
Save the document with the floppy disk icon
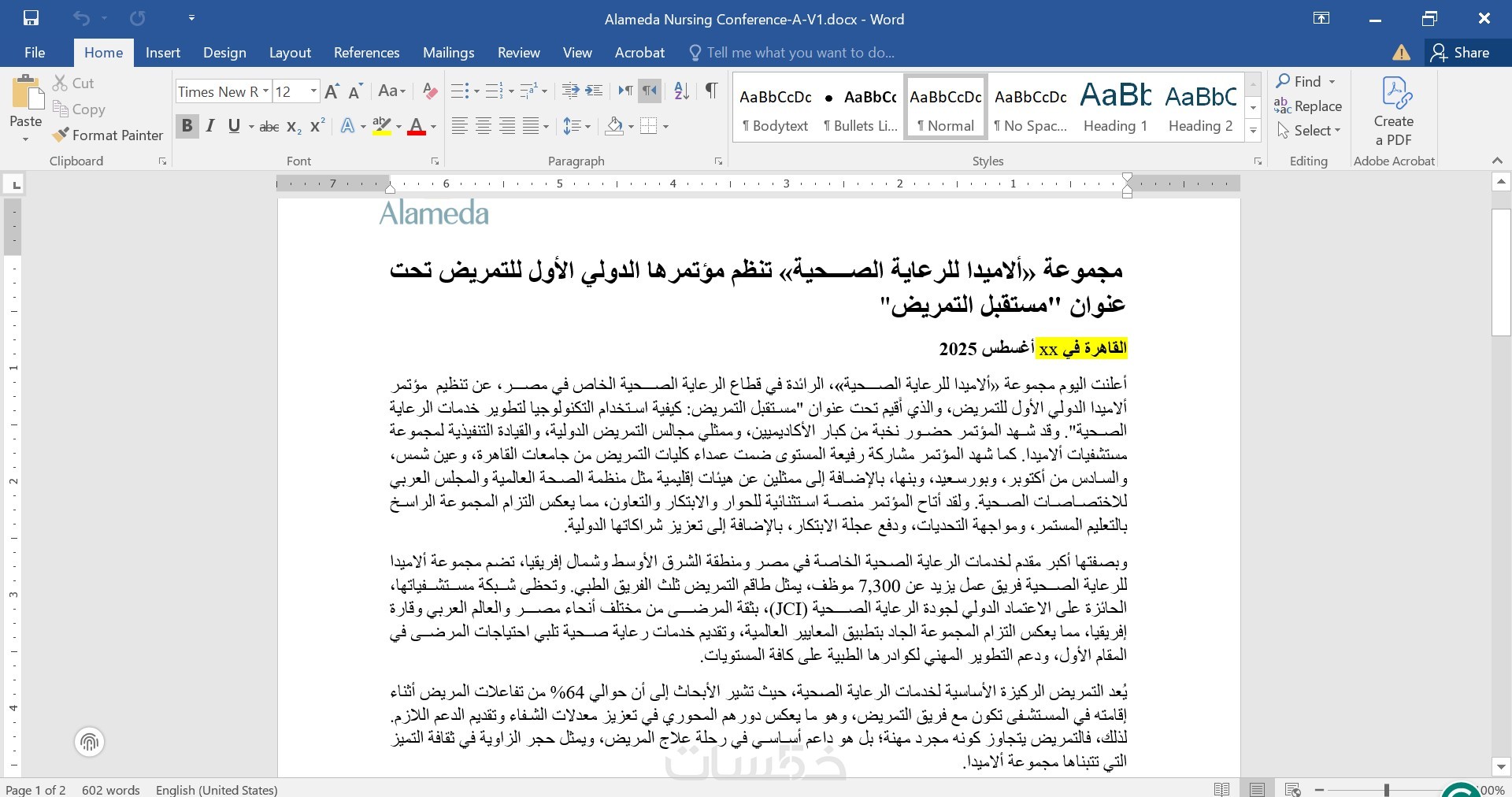[31, 18]
